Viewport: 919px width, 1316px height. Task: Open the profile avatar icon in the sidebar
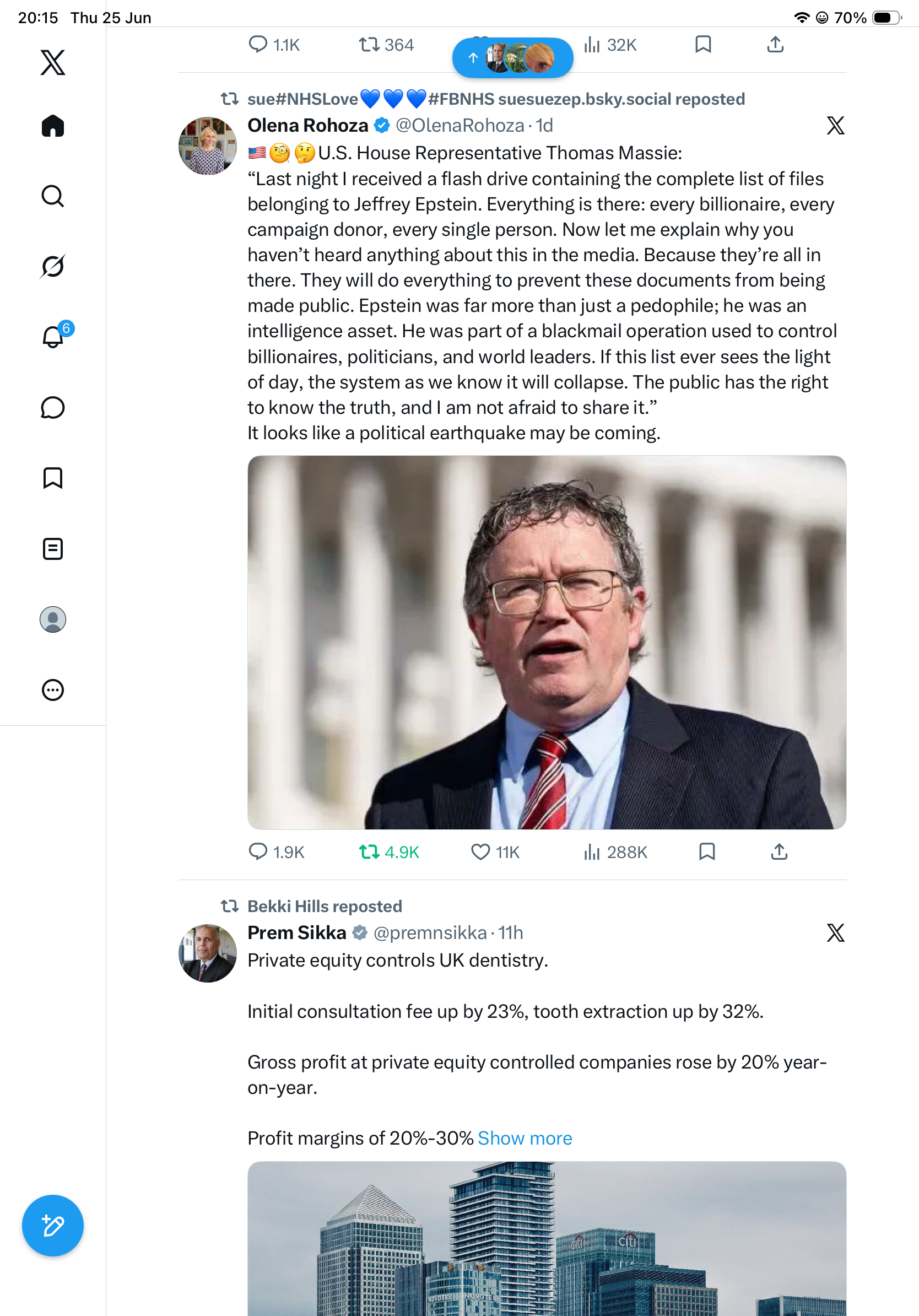pyautogui.click(x=53, y=619)
